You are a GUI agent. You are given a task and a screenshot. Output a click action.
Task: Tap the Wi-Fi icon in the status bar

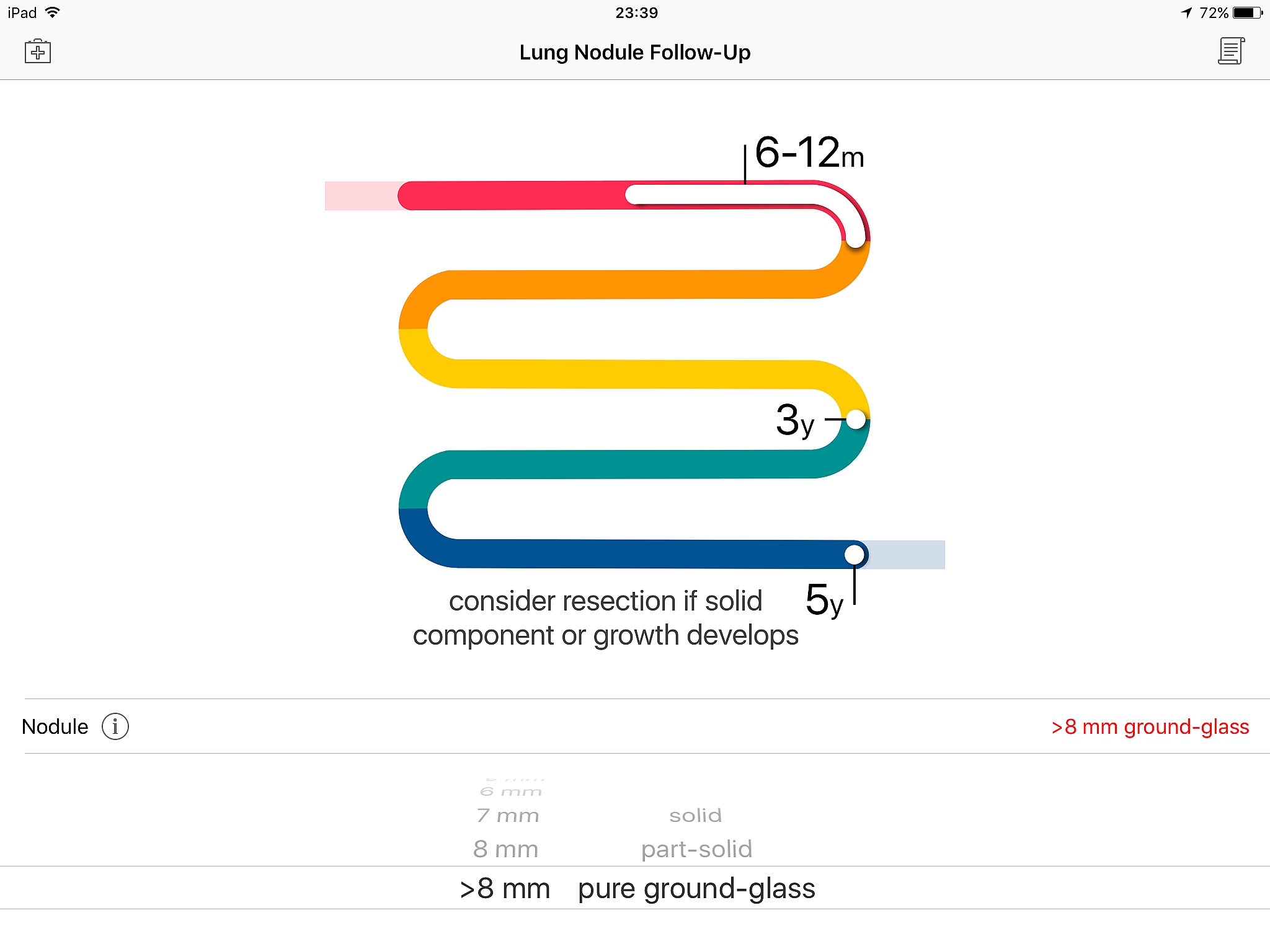pyautogui.click(x=53, y=12)
